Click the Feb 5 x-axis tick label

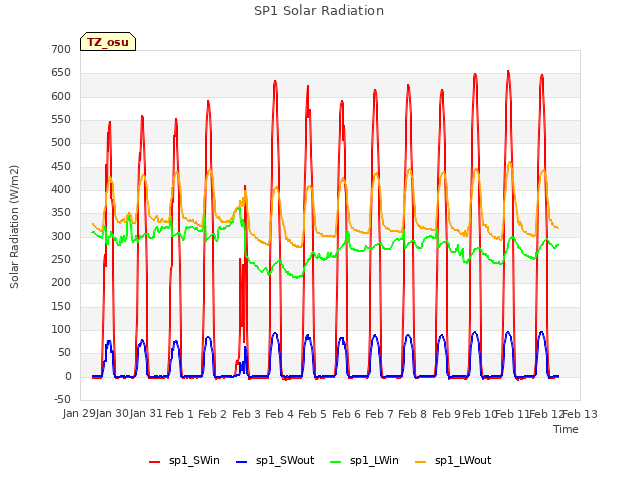tap(312, 414)
